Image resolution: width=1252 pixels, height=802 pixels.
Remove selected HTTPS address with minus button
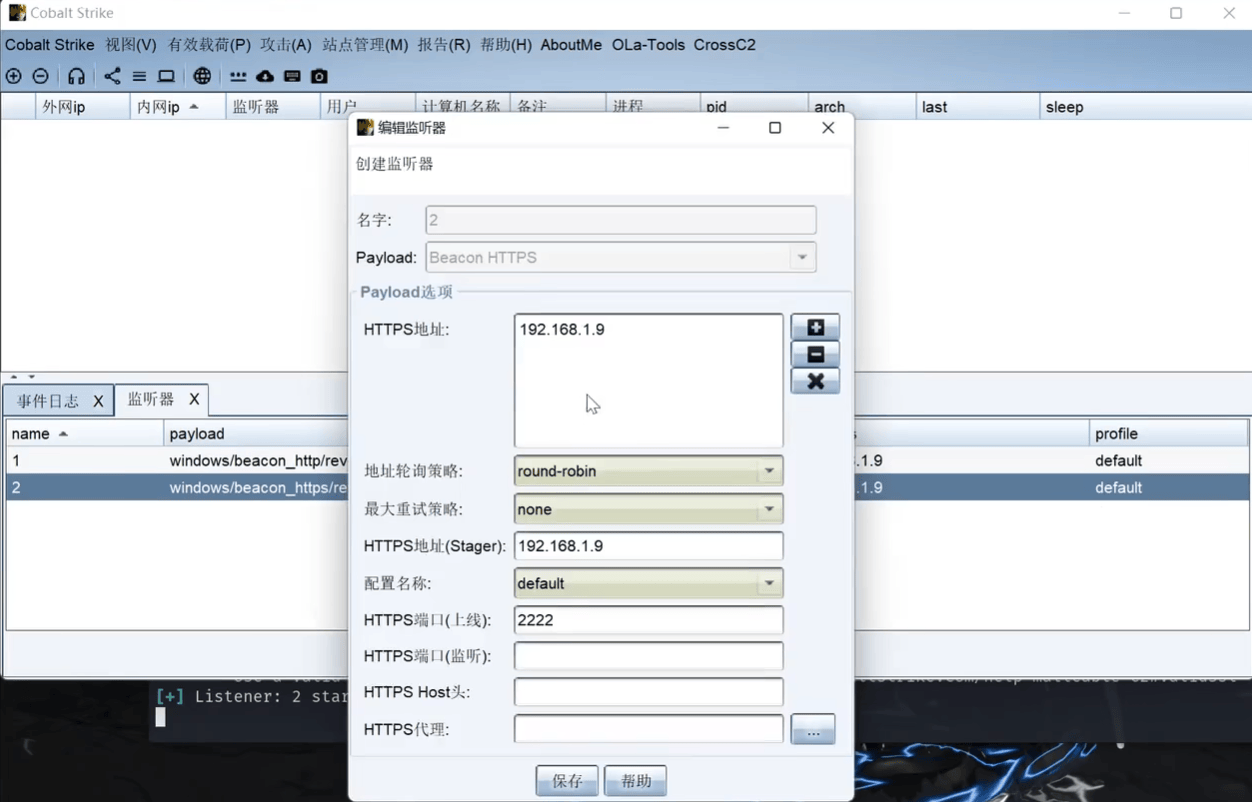[815, 354]
